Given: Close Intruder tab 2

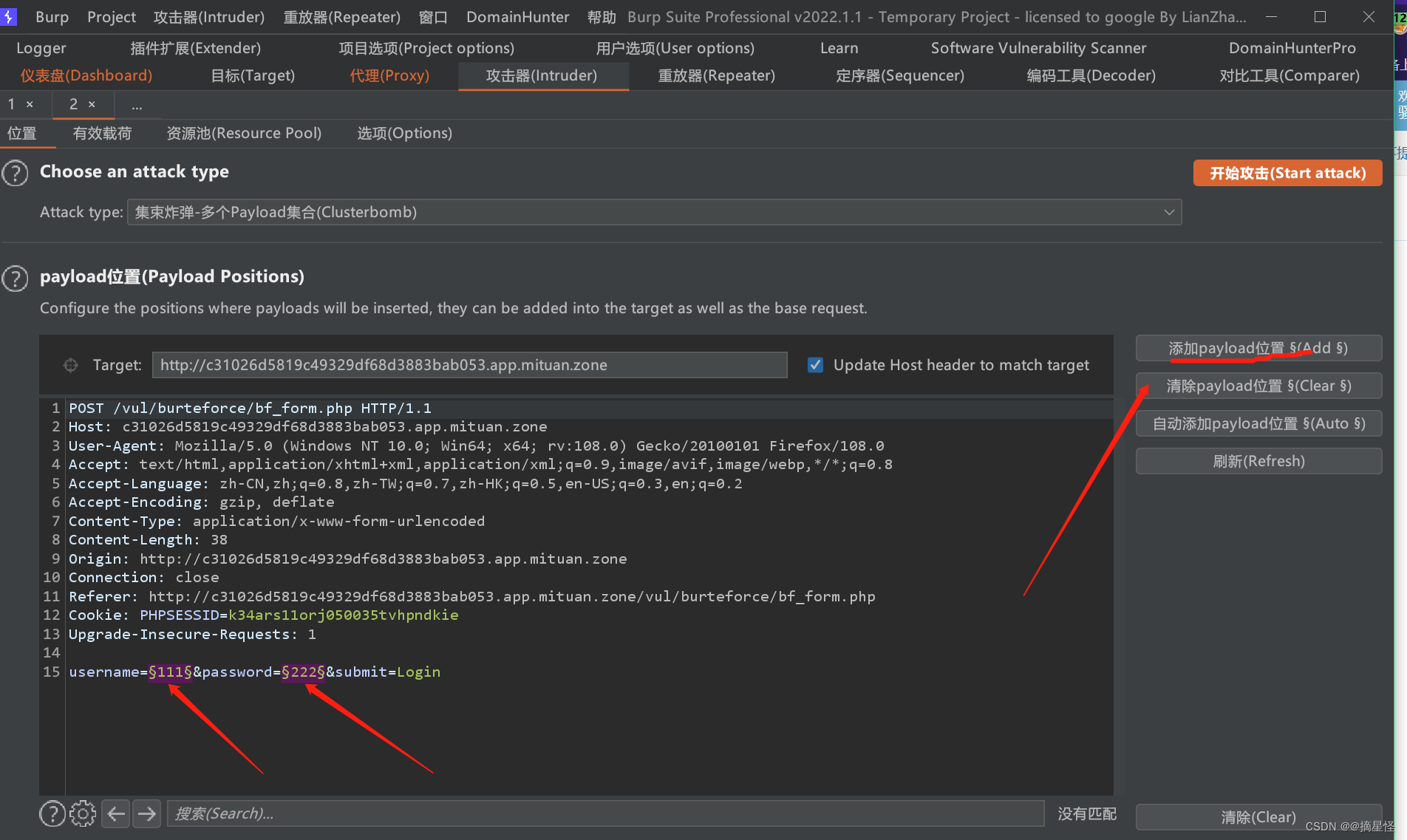Looking at the screenshot, I should 92,105.
